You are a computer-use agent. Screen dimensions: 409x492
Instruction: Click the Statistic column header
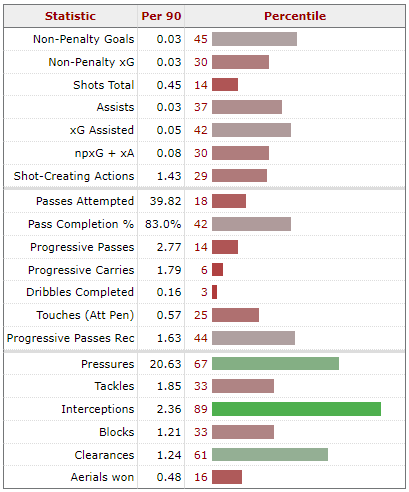(70, 16)
